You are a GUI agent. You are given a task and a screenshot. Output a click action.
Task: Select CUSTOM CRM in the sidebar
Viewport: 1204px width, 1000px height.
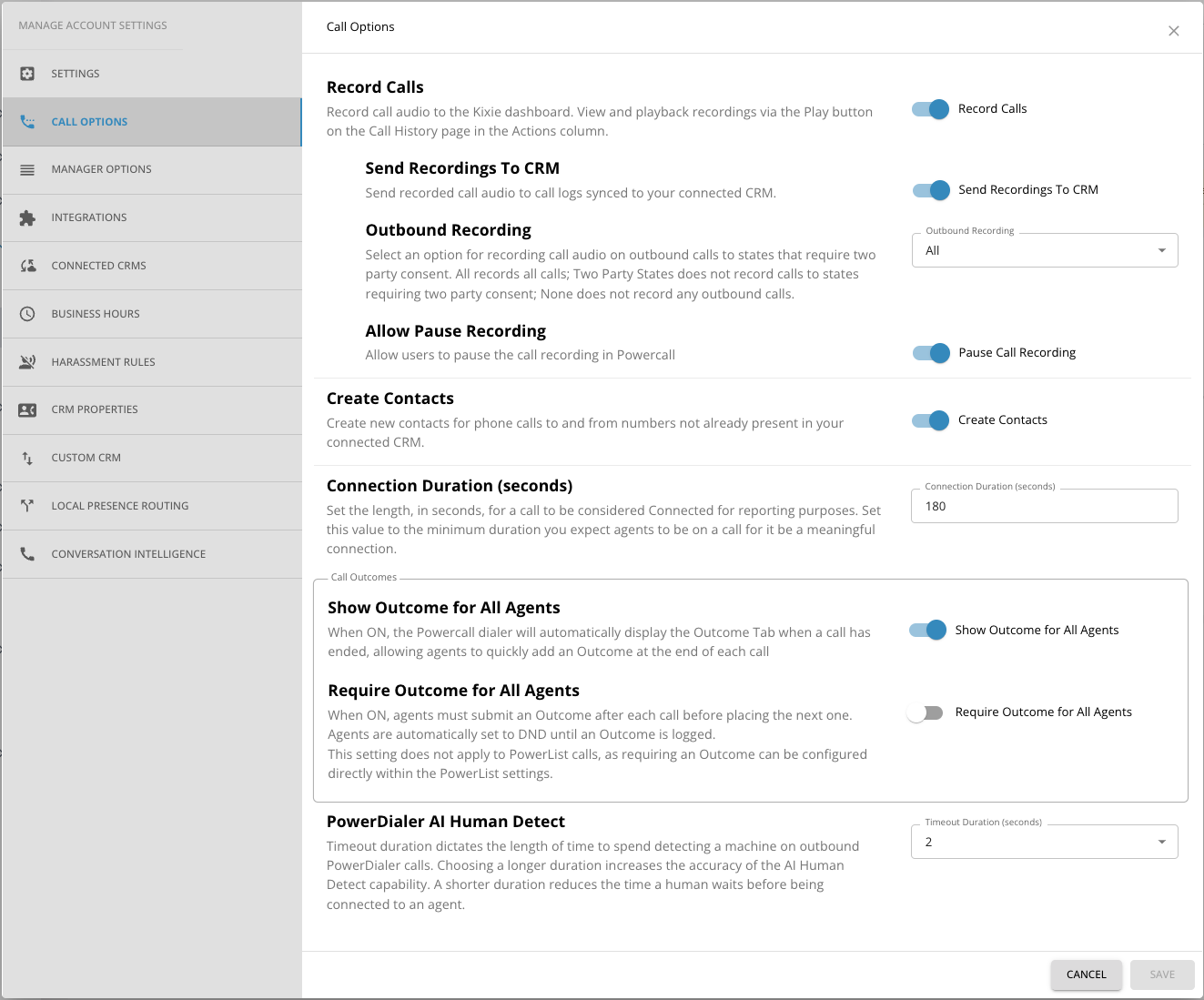(x=152, y=458)
